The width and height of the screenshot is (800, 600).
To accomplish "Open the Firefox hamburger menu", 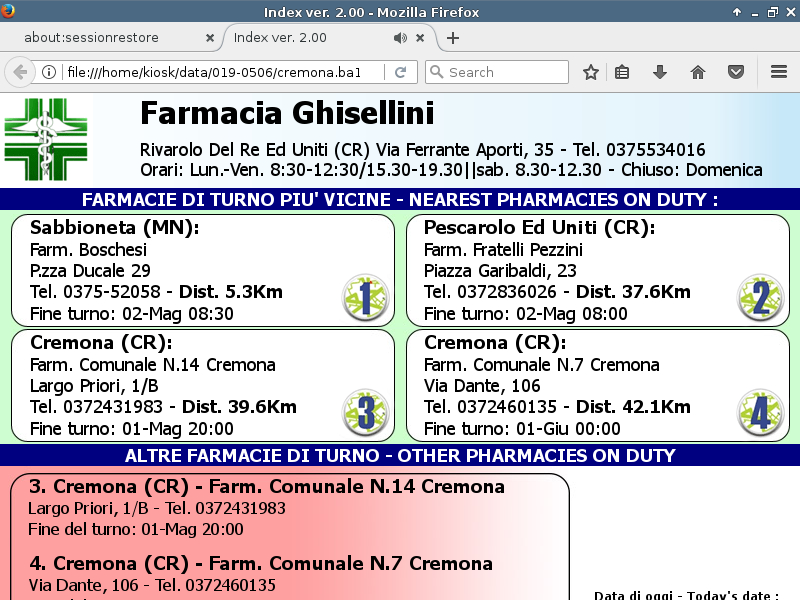I will click(779, 72).
